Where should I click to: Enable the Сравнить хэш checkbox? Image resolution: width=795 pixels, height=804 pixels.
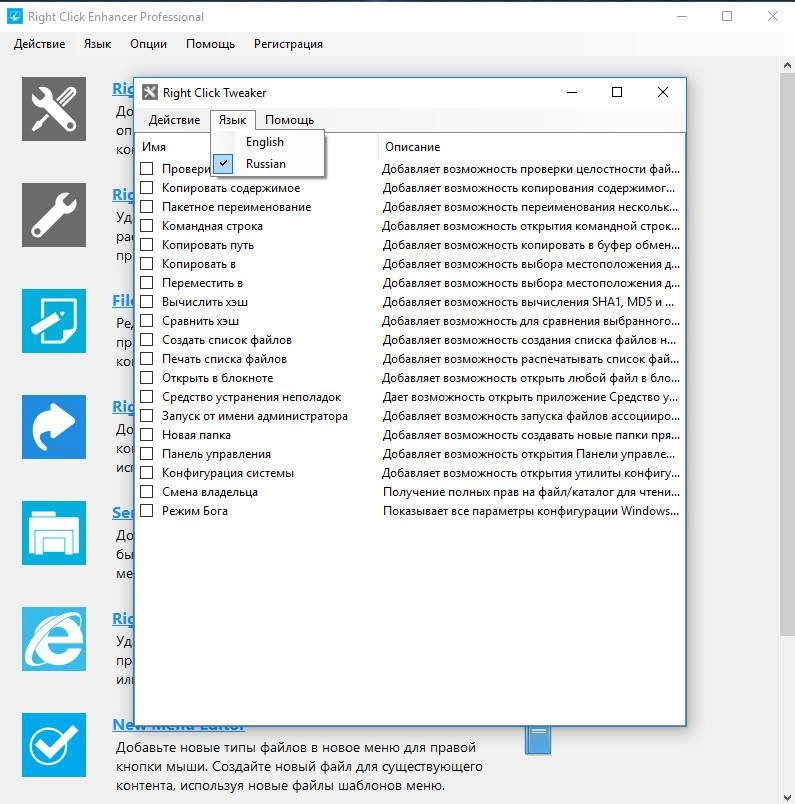pyautogui.click(x=147, y=320)
